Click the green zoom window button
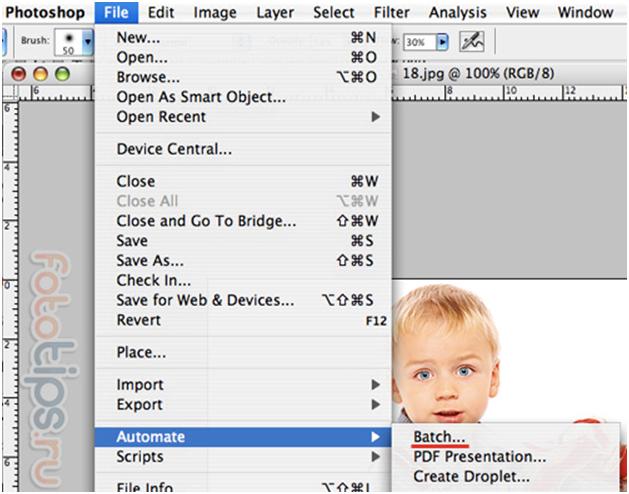 click(x=62, y=75)
